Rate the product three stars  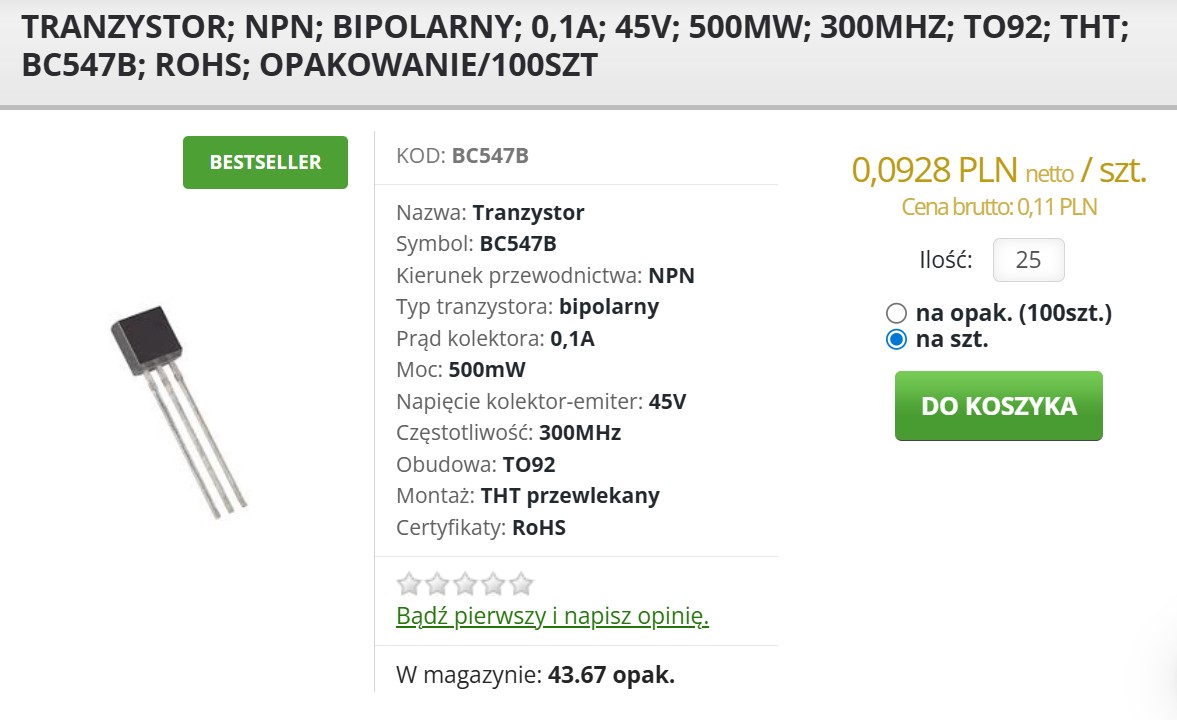click(x=465, y=584)
